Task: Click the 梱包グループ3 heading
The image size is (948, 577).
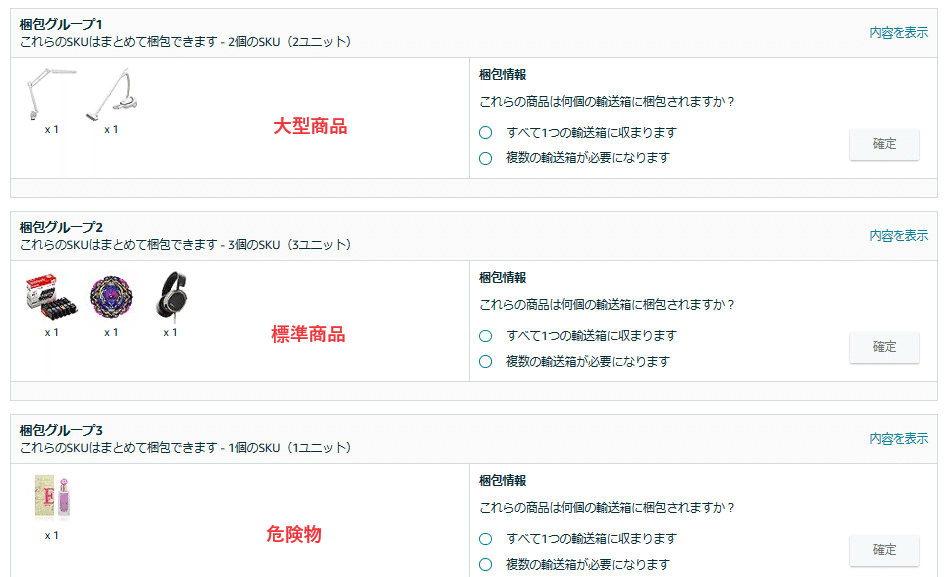Action: coord(61,430)
